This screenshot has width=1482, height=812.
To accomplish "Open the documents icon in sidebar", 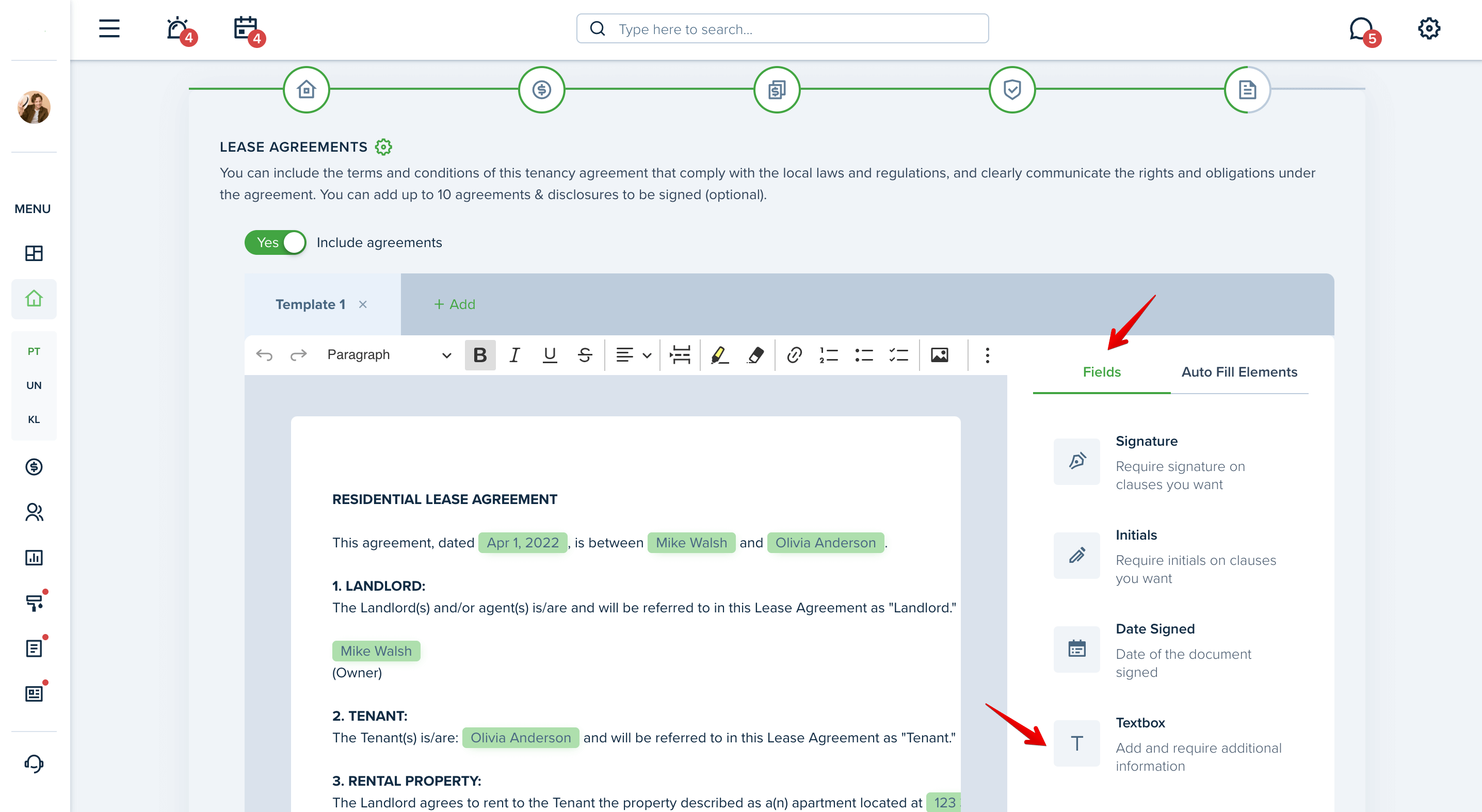I will (34, 648).
